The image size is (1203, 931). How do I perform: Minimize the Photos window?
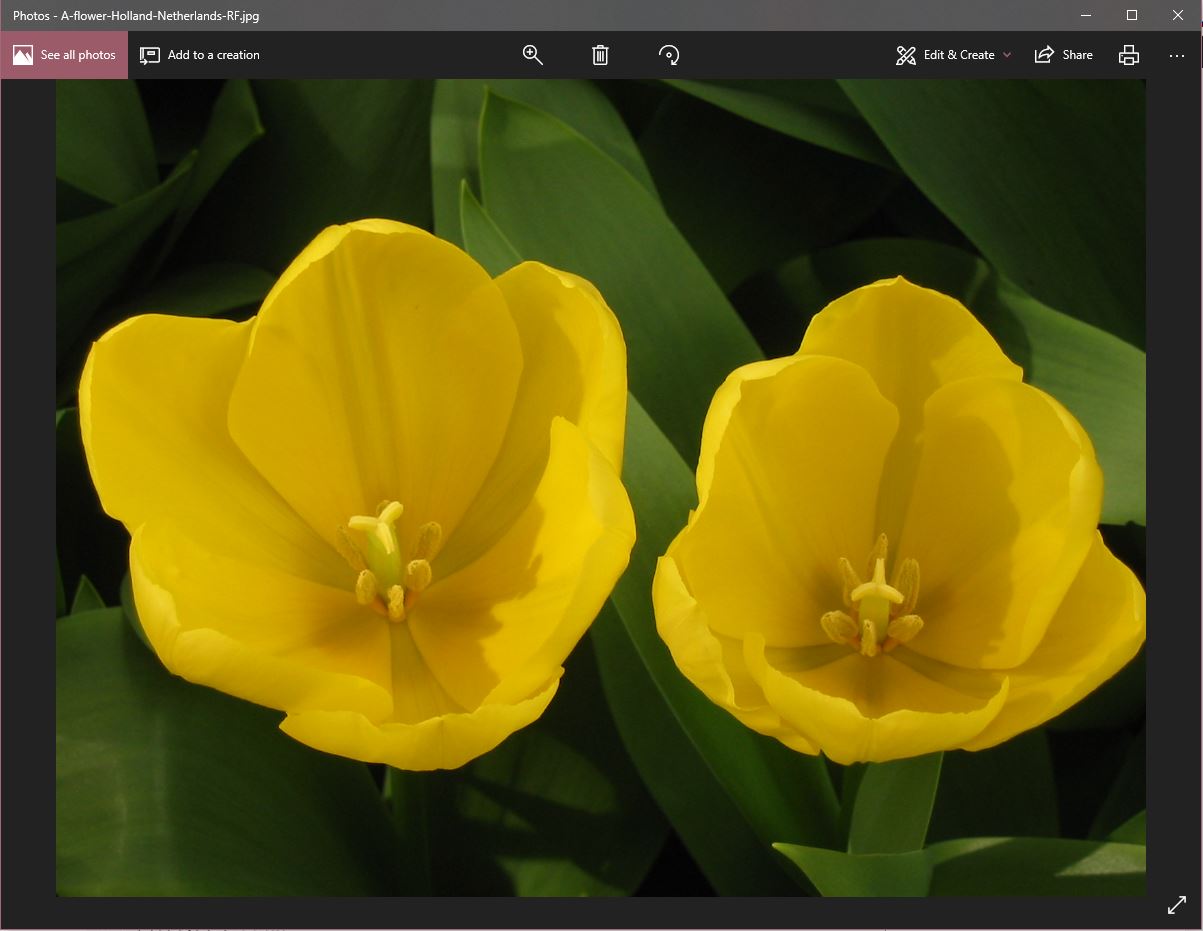[x=1086, y=15]
